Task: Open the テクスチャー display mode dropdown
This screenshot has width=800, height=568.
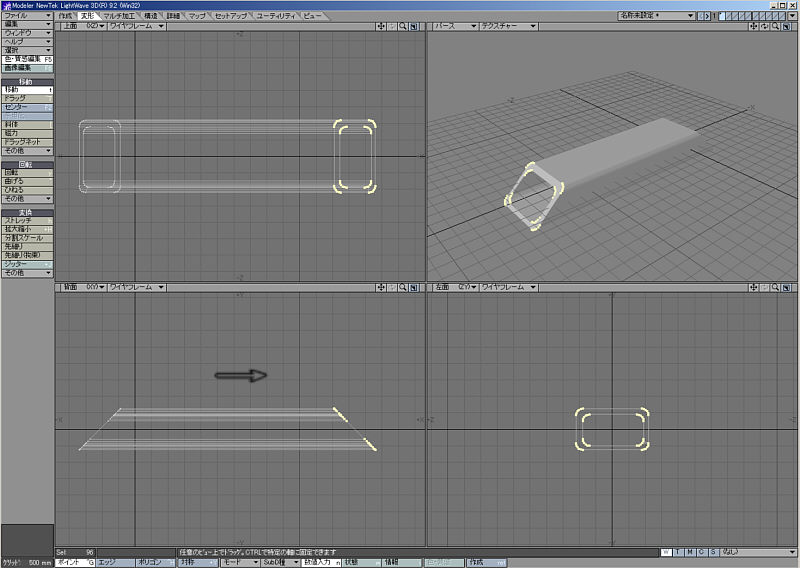Action: click(x=508, y=26)
